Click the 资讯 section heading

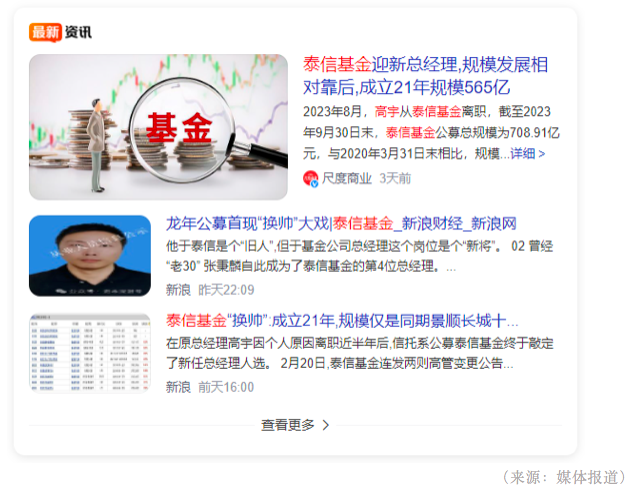tap(78, 32)
